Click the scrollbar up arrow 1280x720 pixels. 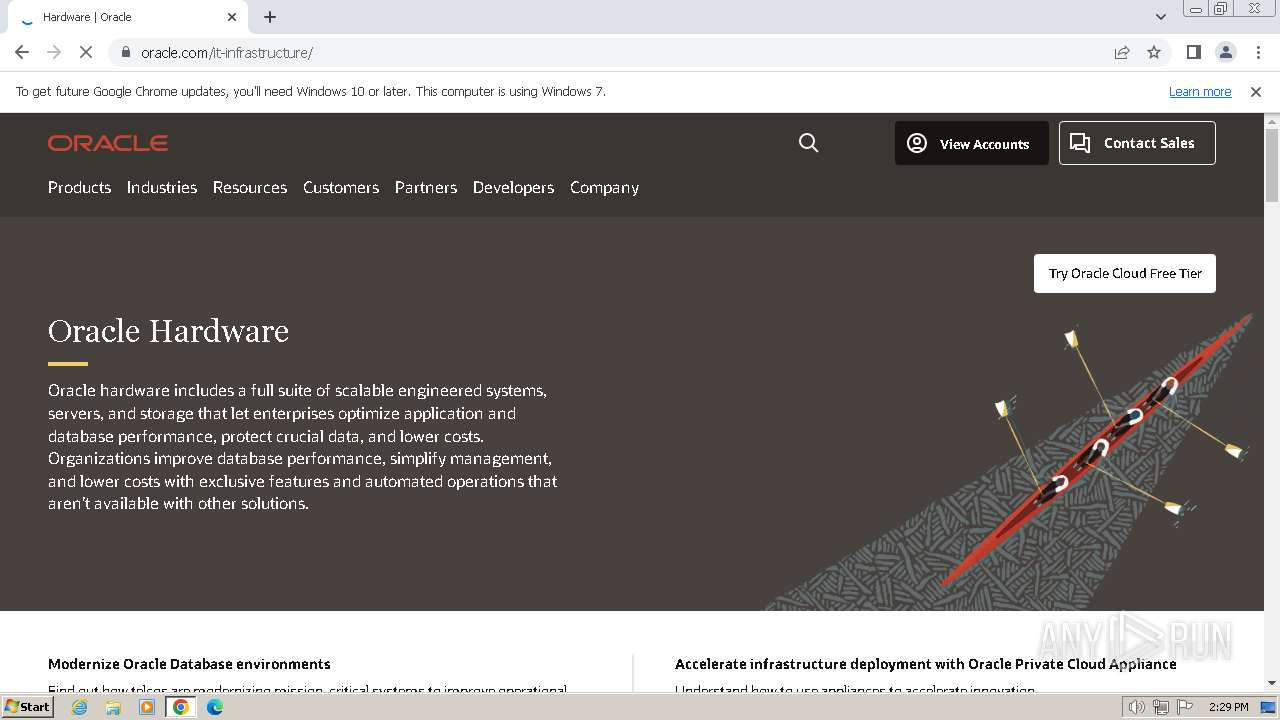(x=1272, y=121)
